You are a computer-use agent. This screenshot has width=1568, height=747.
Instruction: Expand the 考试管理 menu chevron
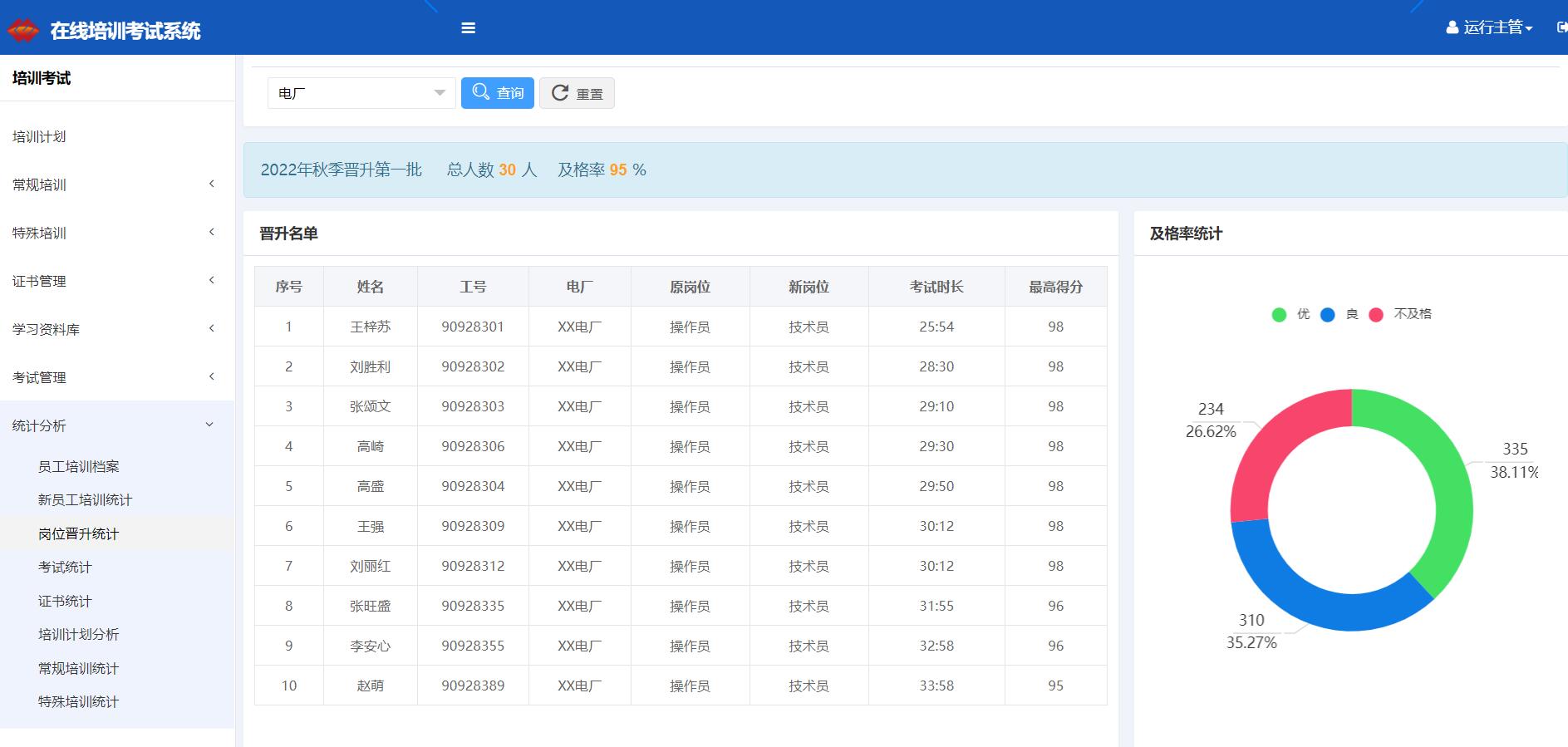click(211, 376)
